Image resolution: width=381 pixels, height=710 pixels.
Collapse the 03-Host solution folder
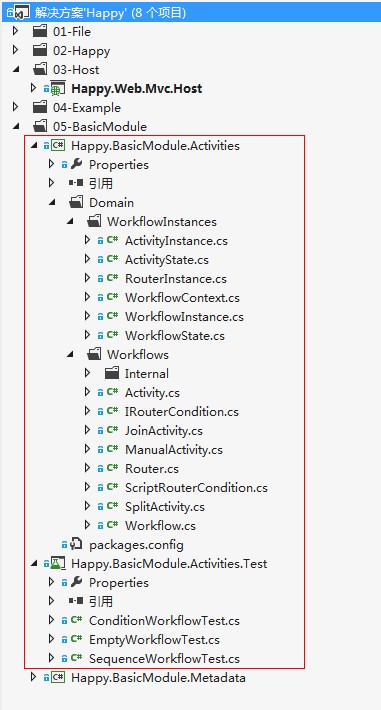(x=17, y=70)
